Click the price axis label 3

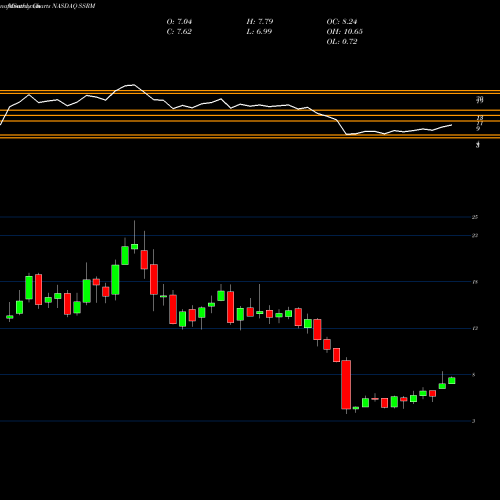[474, 421]
